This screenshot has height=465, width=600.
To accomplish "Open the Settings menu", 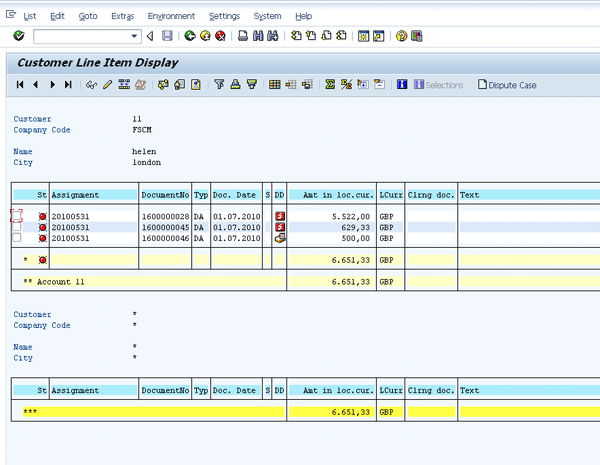I will (224, 16).
